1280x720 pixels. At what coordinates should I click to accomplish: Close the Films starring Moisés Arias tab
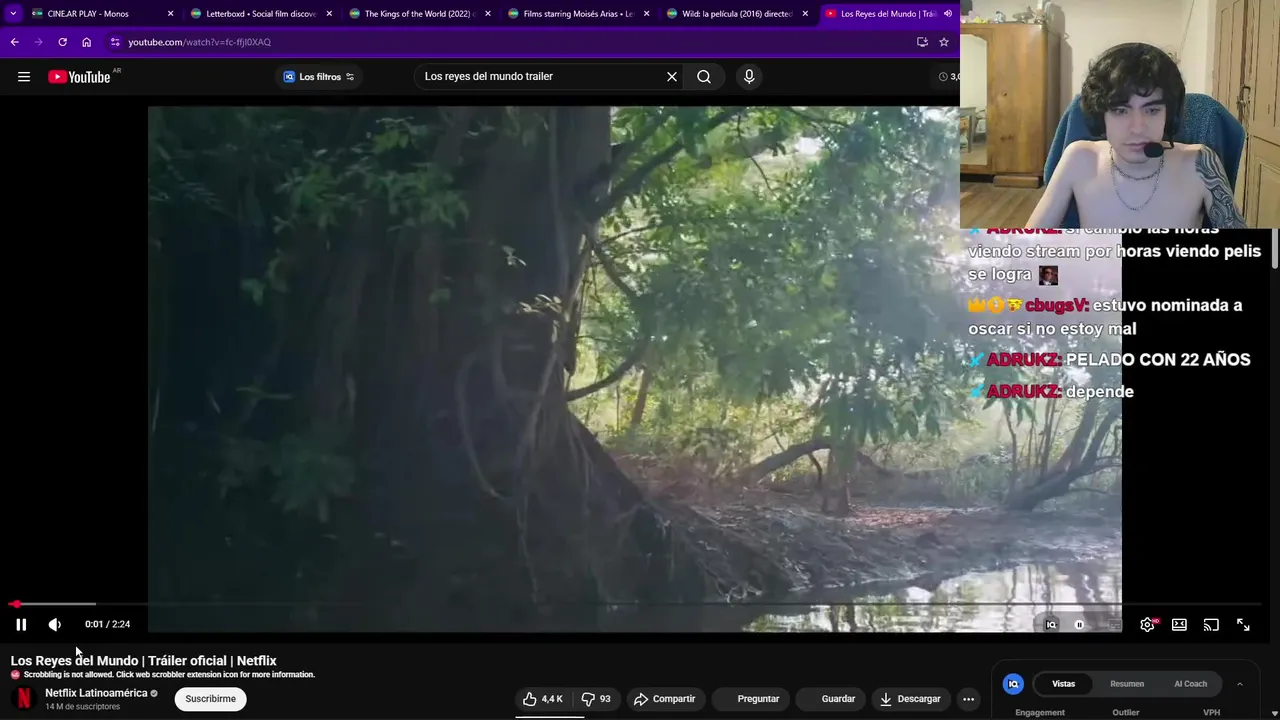pos(646,14)
